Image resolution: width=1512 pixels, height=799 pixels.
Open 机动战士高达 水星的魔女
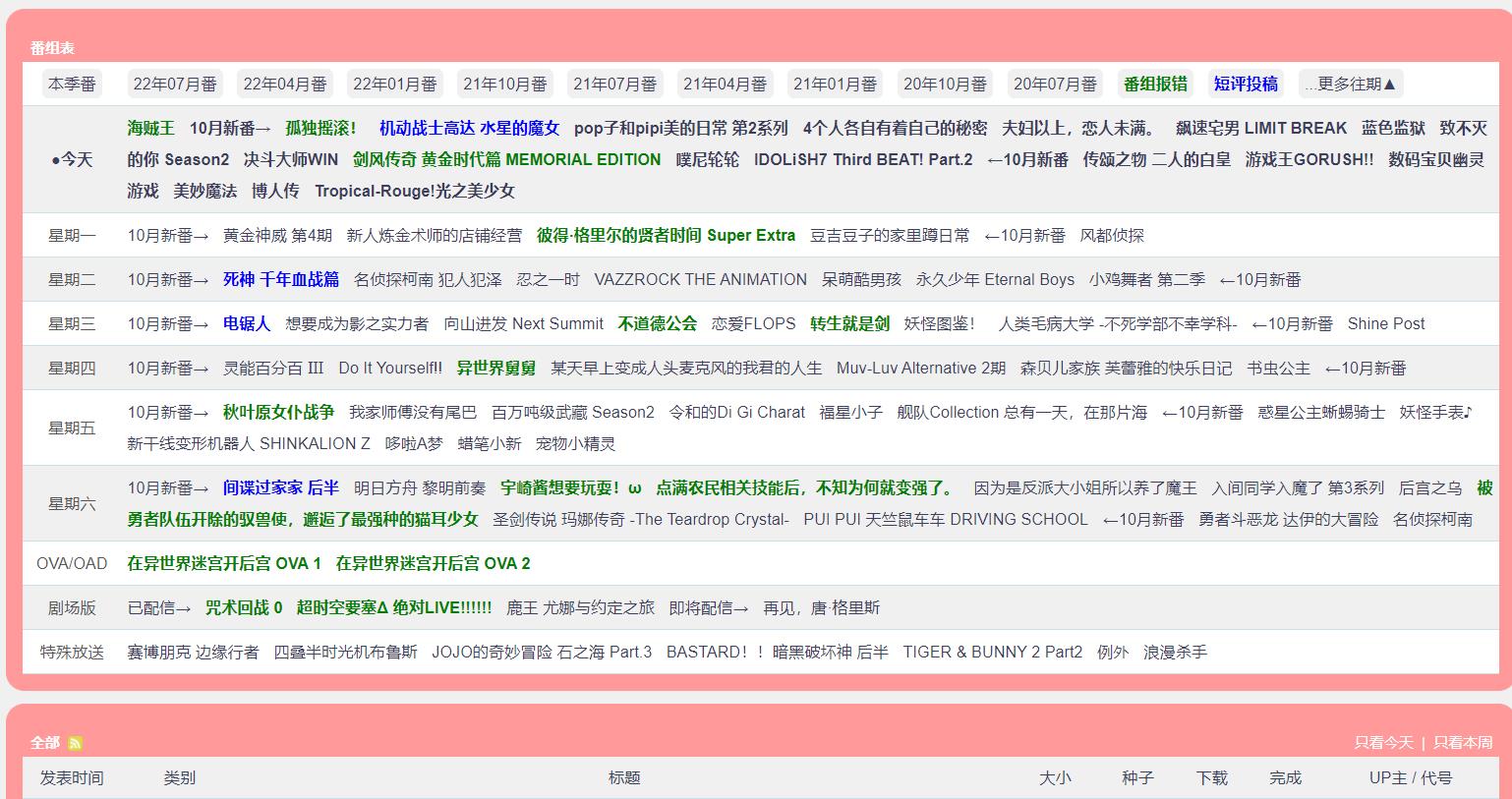[x=470, y=128]
